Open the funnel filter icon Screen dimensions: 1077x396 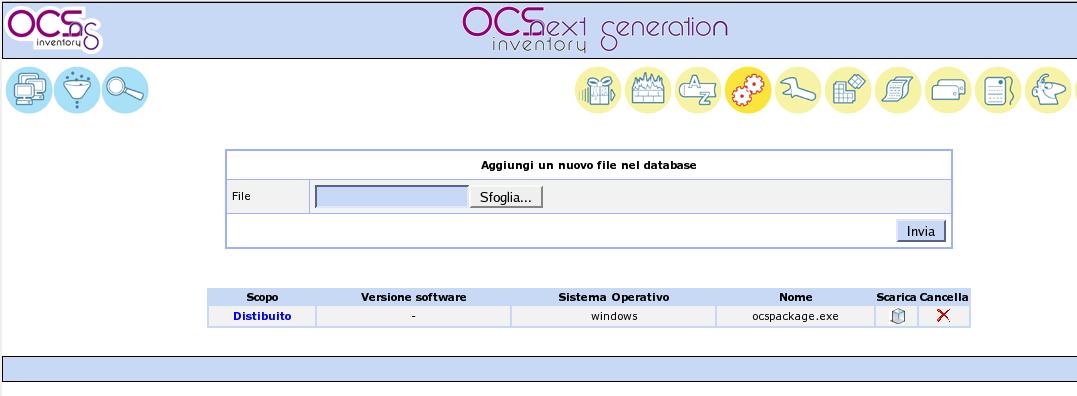tap(77, 90)
